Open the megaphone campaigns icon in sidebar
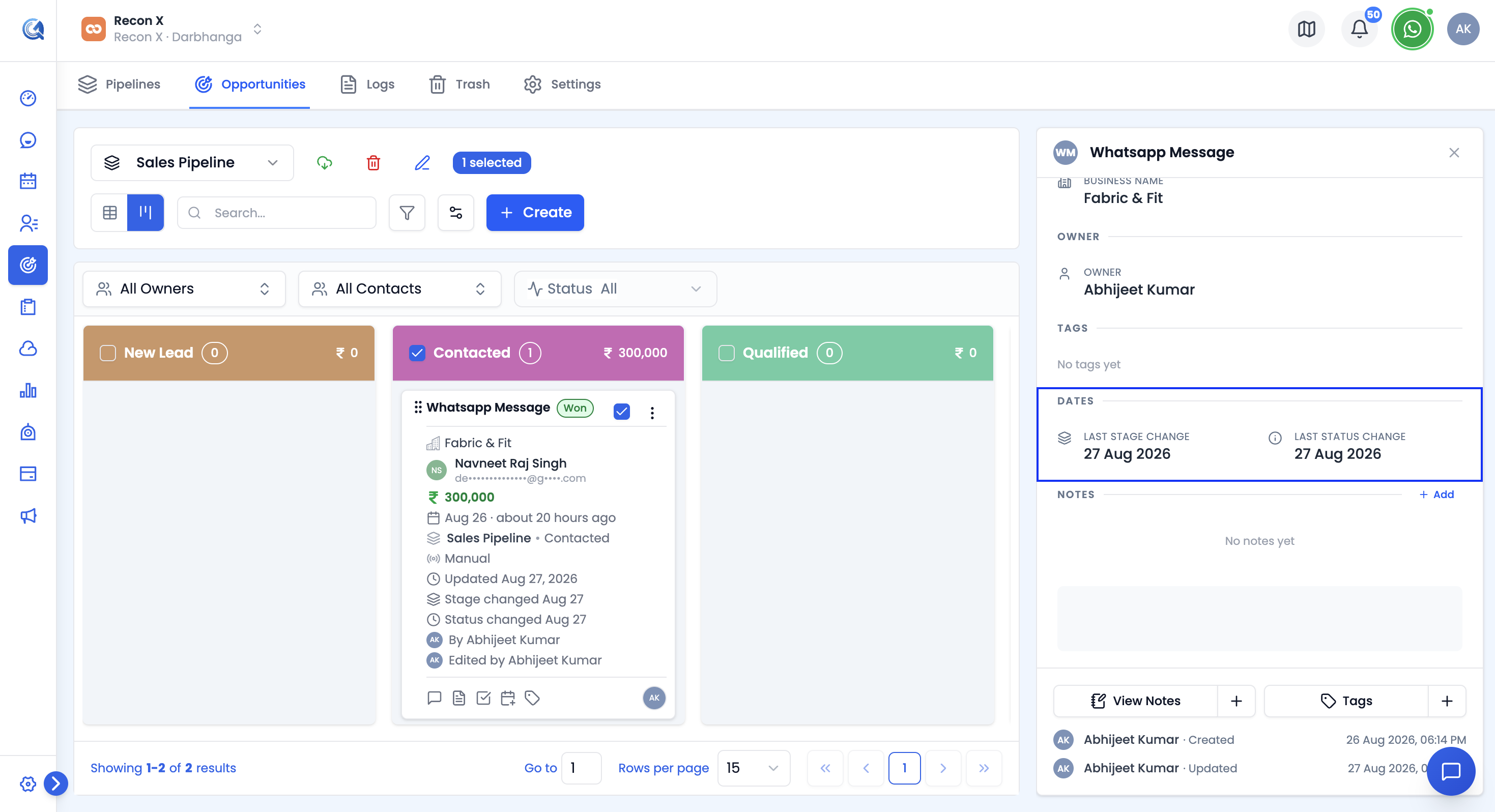1495x812 pixels. coord(28,515)
